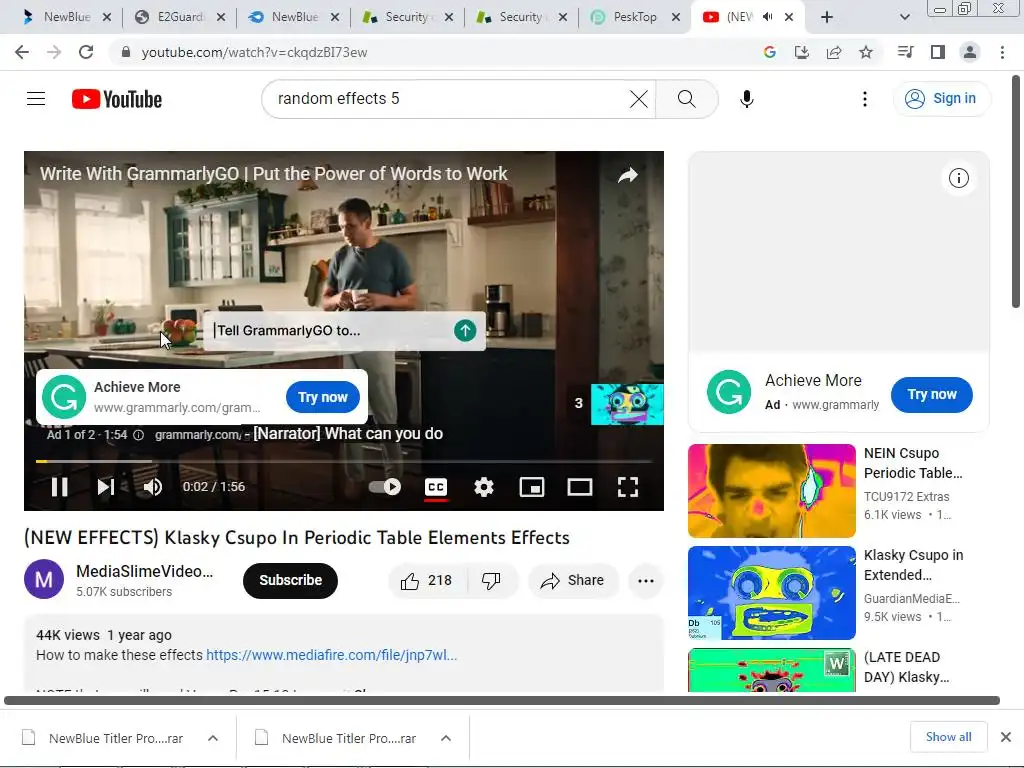The height and width of the screenshot is (768, 1024).
Task: Click the ad info icon beside Ad 1 of 2
Action: [138, 435]
